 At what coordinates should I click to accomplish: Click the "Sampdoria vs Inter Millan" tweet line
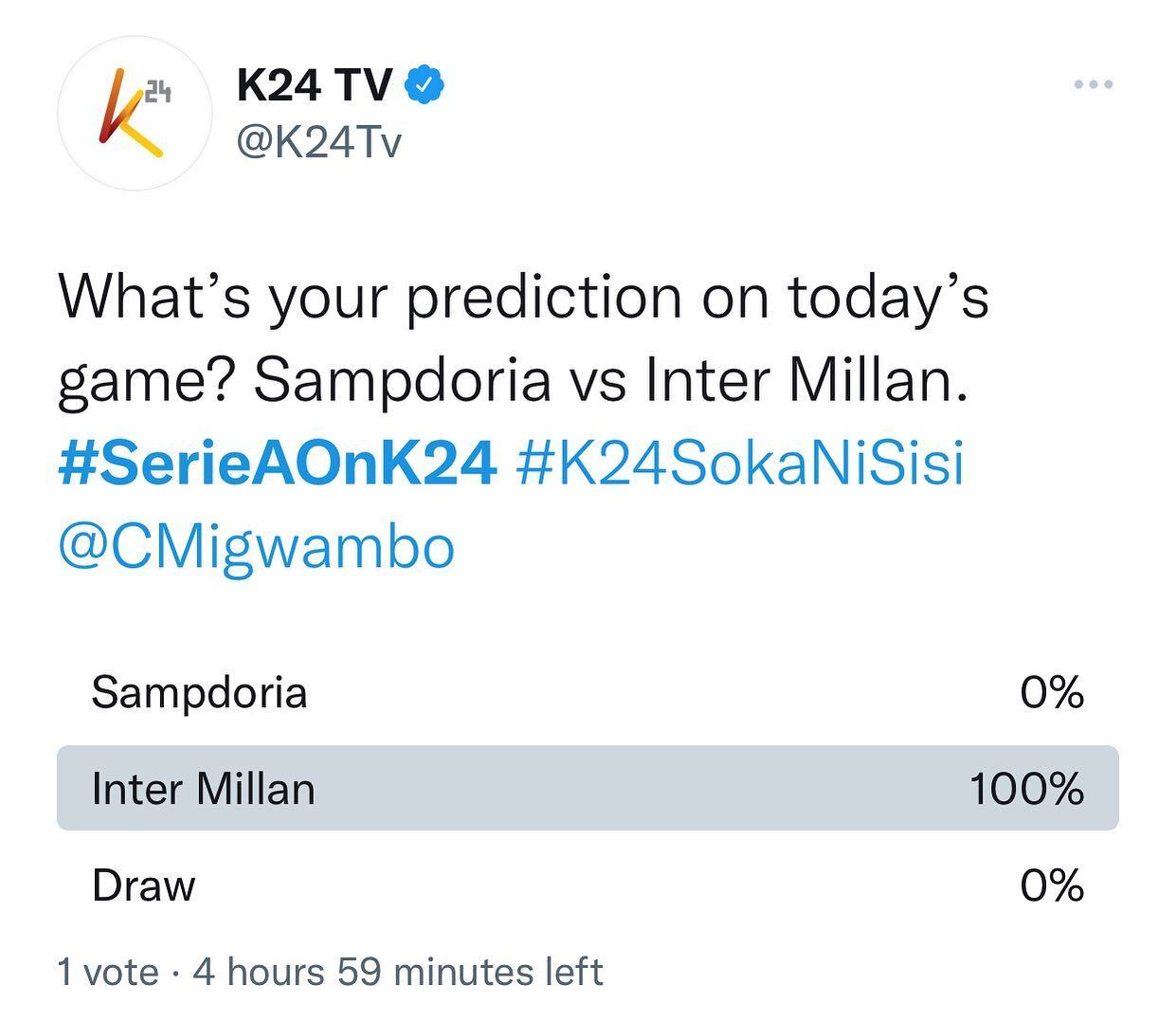coord(611,381)
